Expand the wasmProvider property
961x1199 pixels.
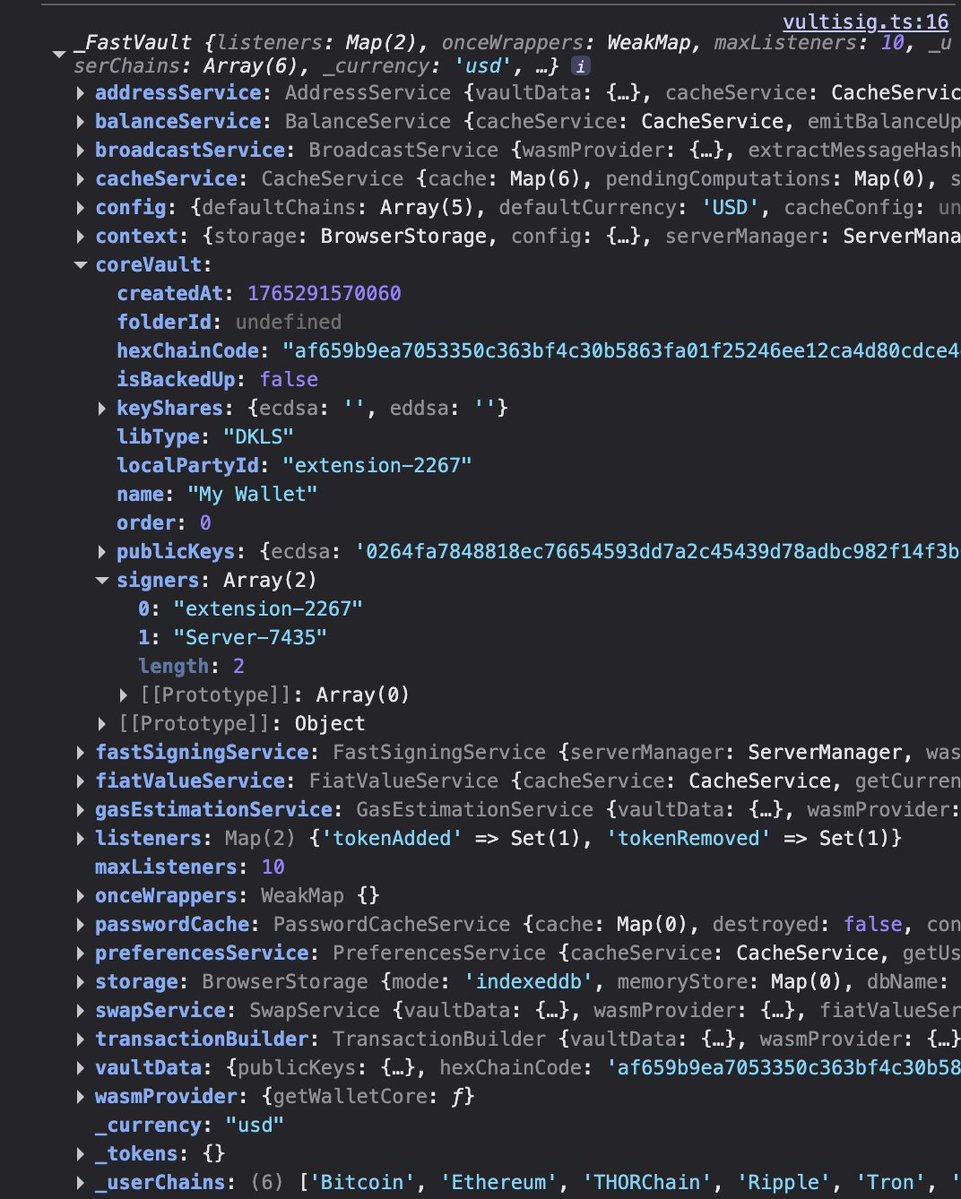pyautogui.click(x=80, y=1097)
